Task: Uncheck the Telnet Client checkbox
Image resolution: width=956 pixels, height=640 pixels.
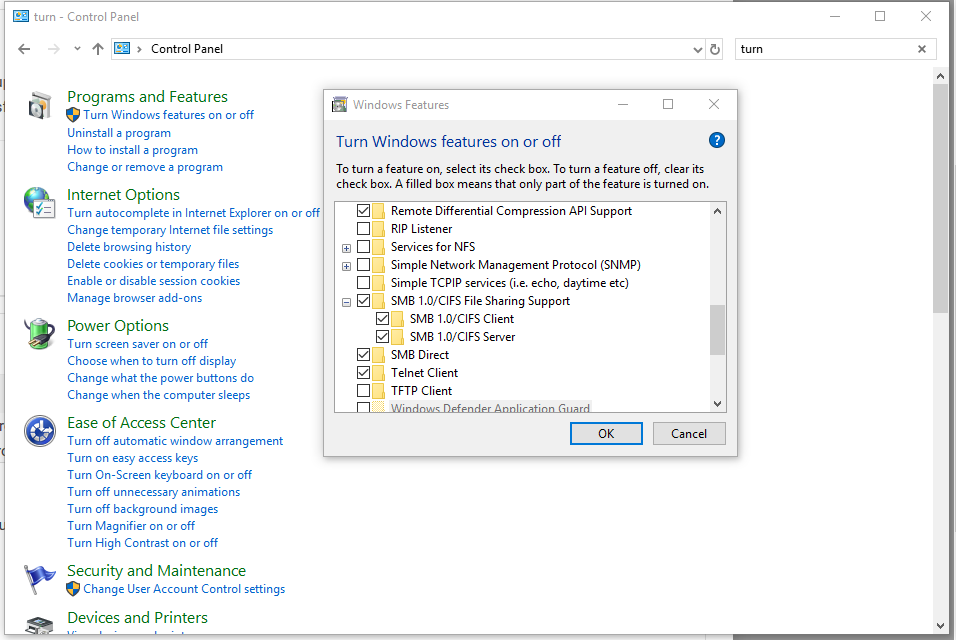Action: pos(363,372)
